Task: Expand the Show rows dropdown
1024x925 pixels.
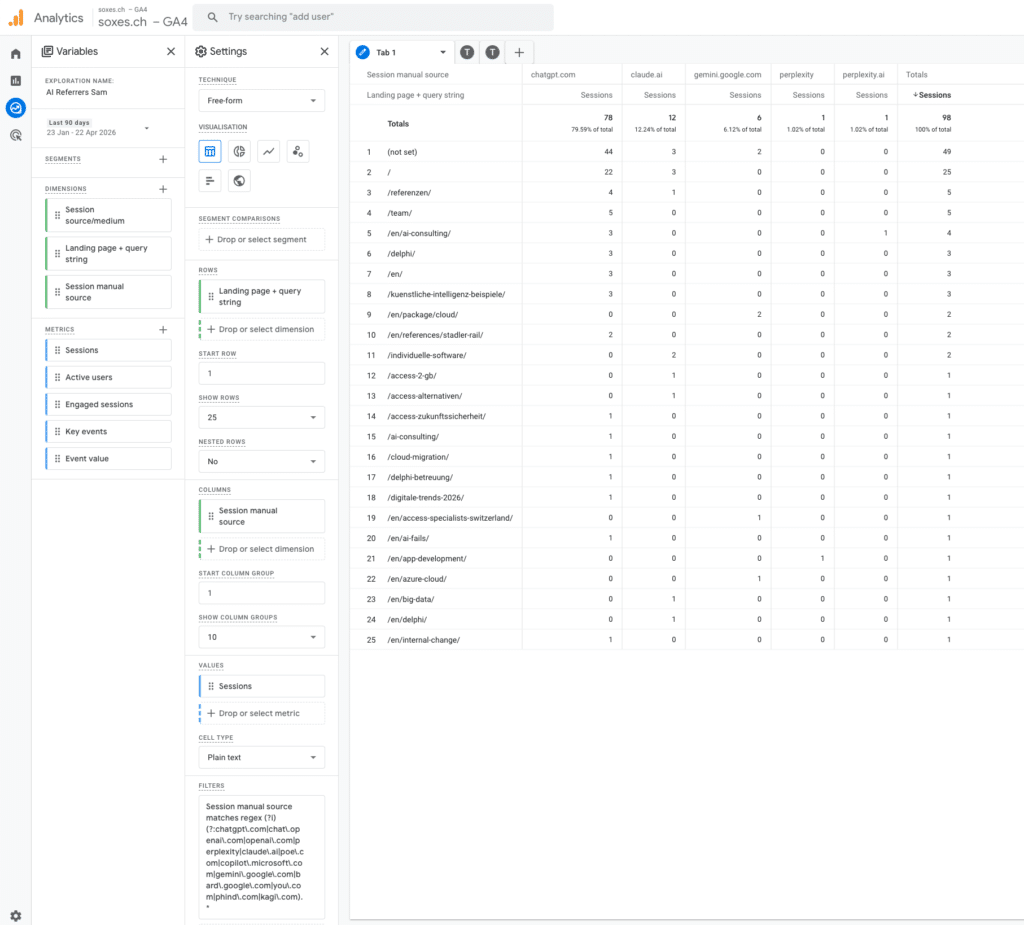Action: [261, 417]
